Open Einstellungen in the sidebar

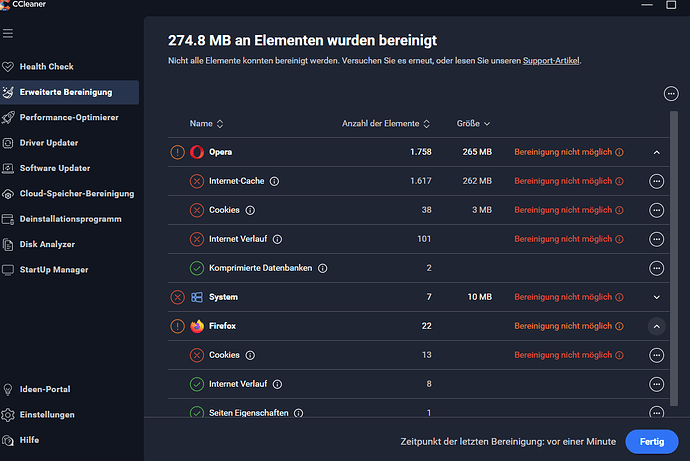click(47, 414)
